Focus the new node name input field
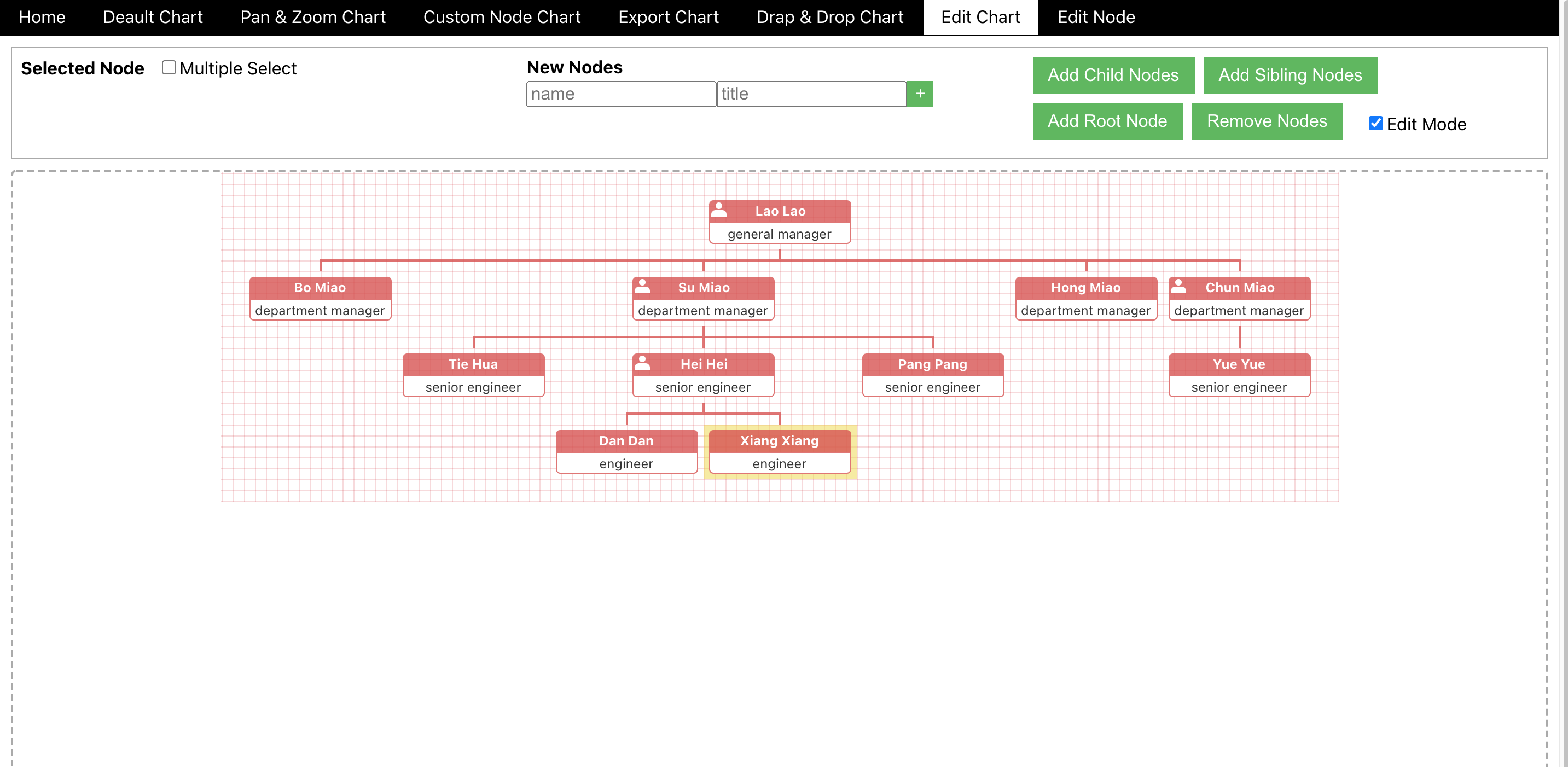 pyautogui.click(x=620, y=94)
